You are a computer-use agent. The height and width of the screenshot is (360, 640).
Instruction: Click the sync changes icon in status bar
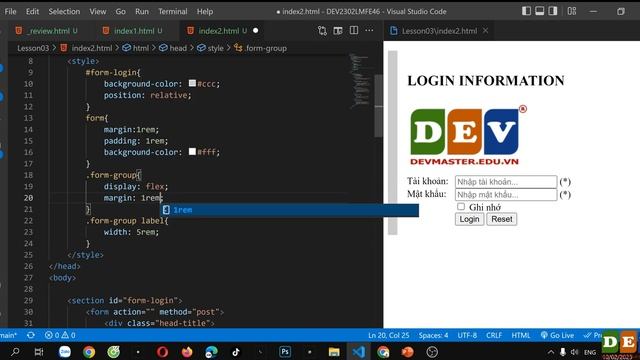pyautogui.click(x=31, y=335)
